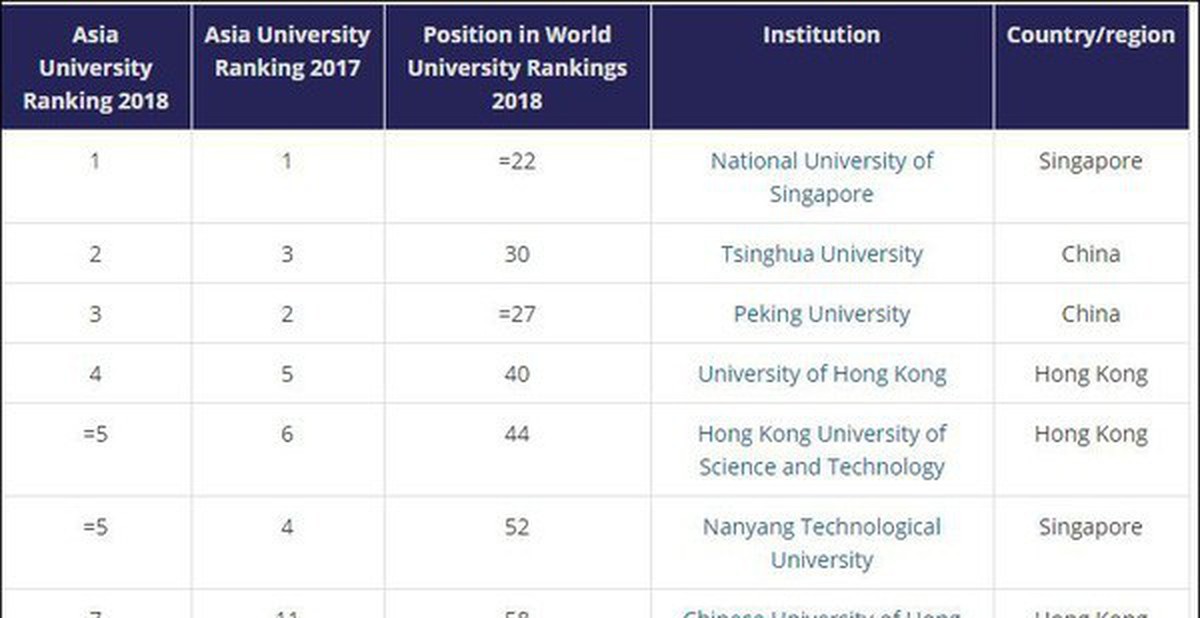1200x618 pixels.
Task: Open Hong Kong University of Science and Technology link
Action: point(822,450)
